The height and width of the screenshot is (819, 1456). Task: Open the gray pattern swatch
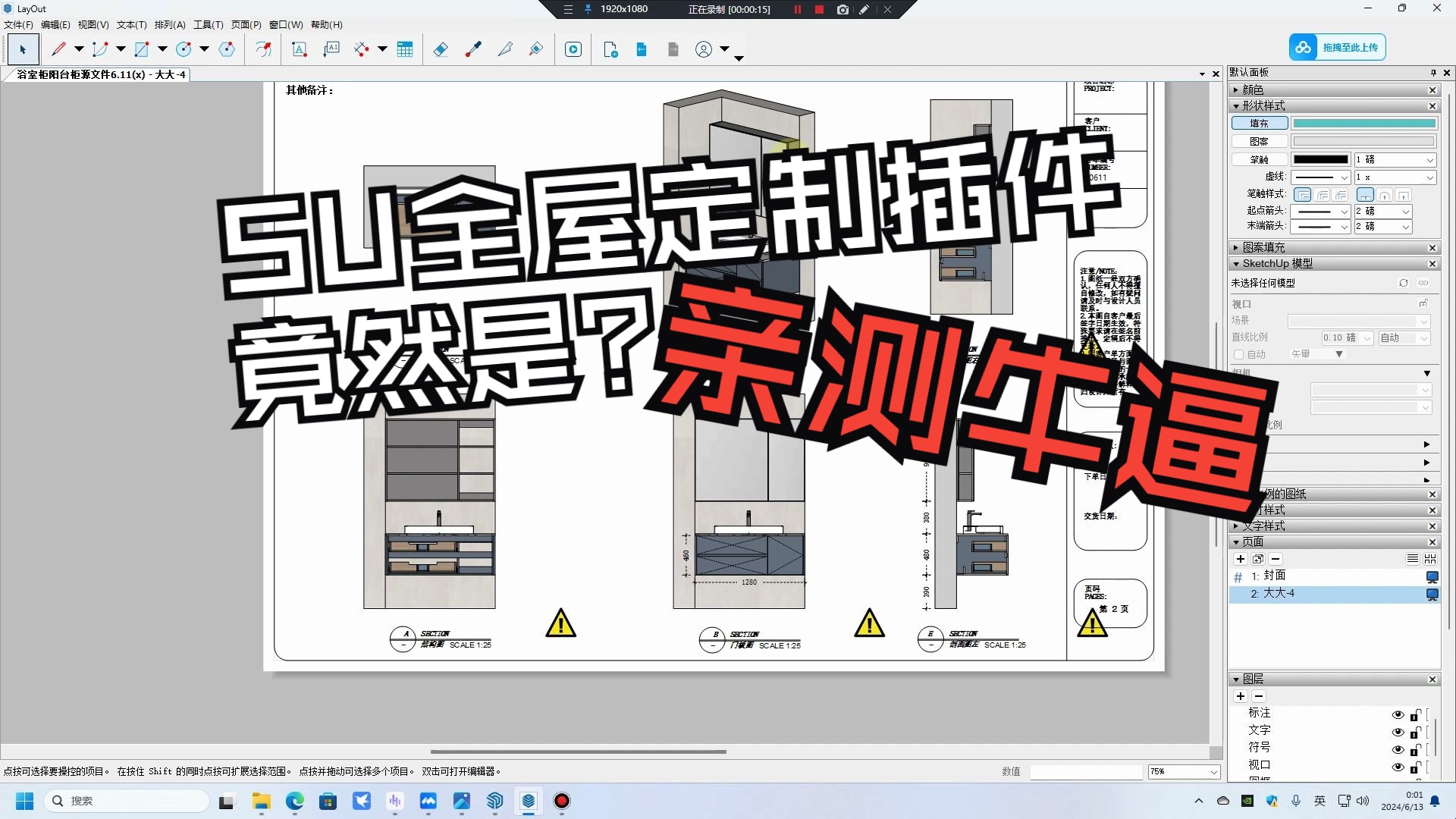click(1363, 141)
